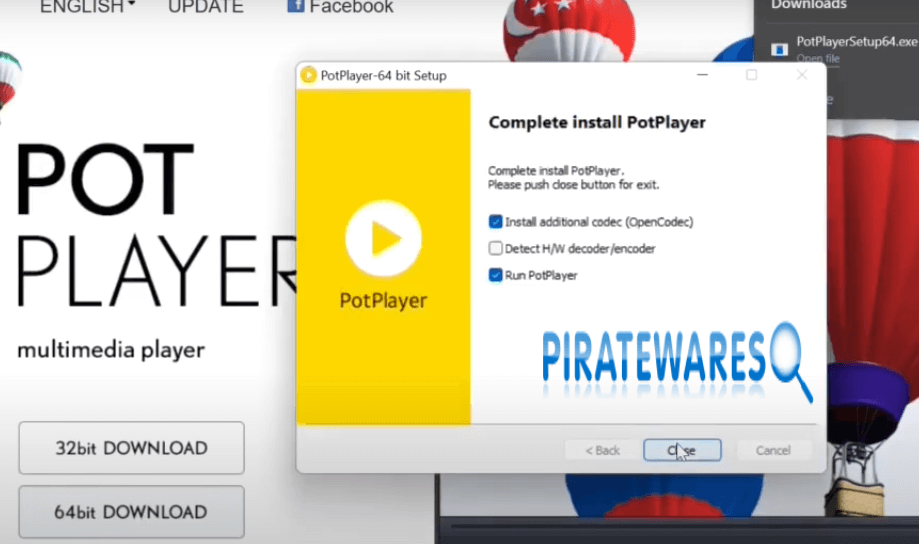Click the Cancel button in the installer
The height and width of the screenshot is (544, 919).
coord(772,450)
